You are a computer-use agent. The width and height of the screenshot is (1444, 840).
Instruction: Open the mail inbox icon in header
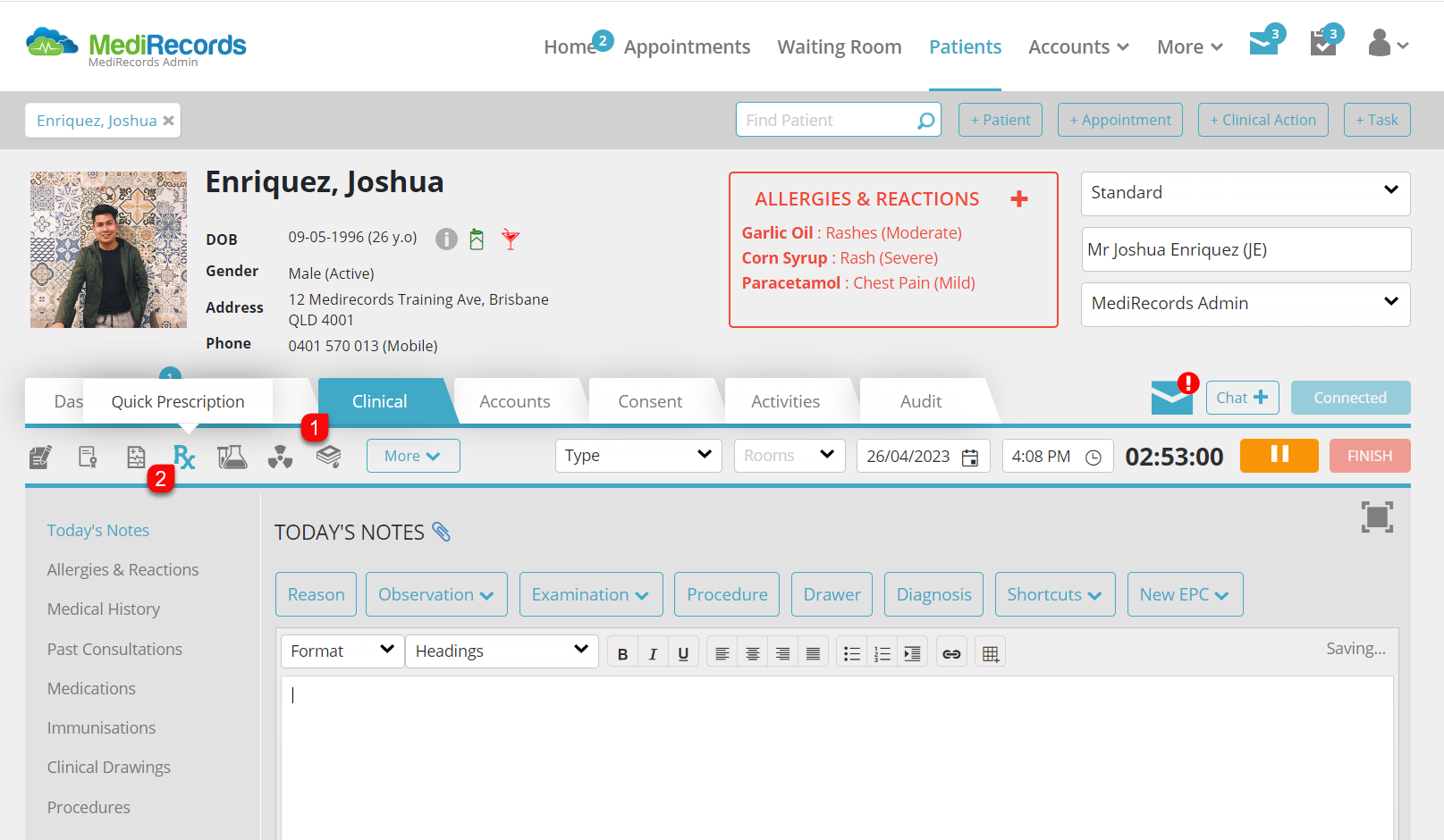pyautogui.click(x=1264, y=42)
